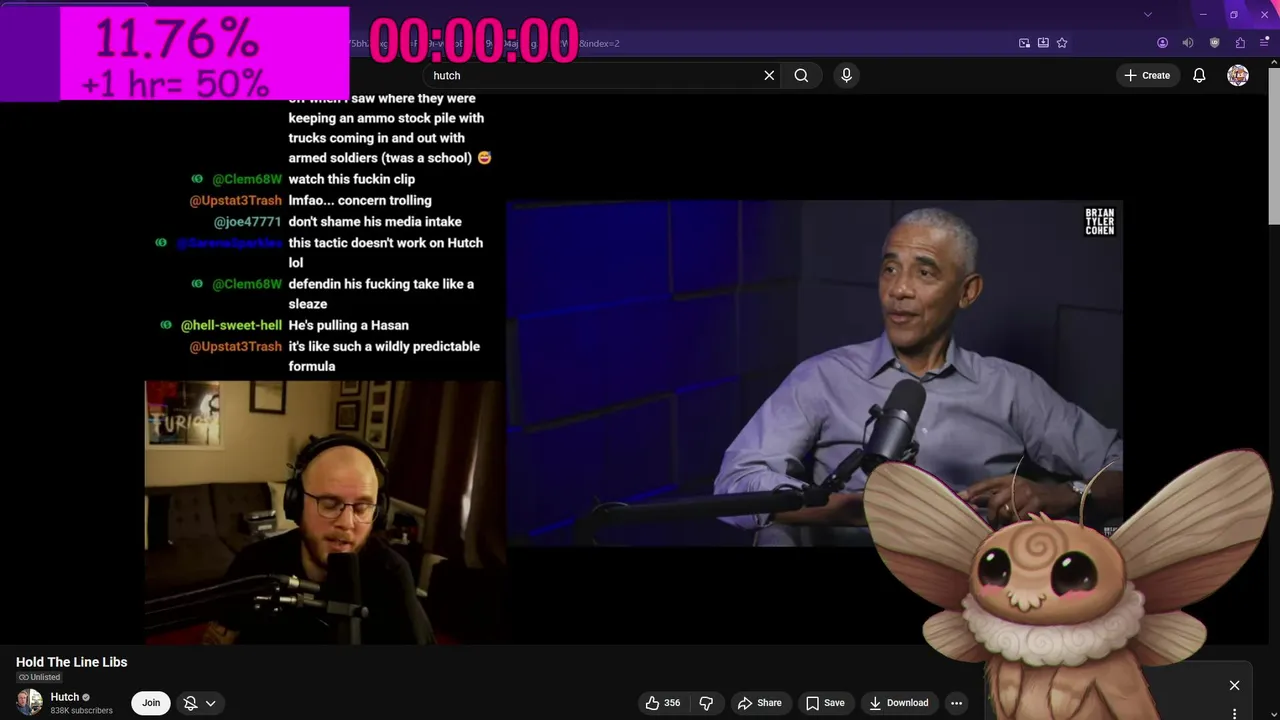
Task: Click the Share button
Action: tap(760, 703)
